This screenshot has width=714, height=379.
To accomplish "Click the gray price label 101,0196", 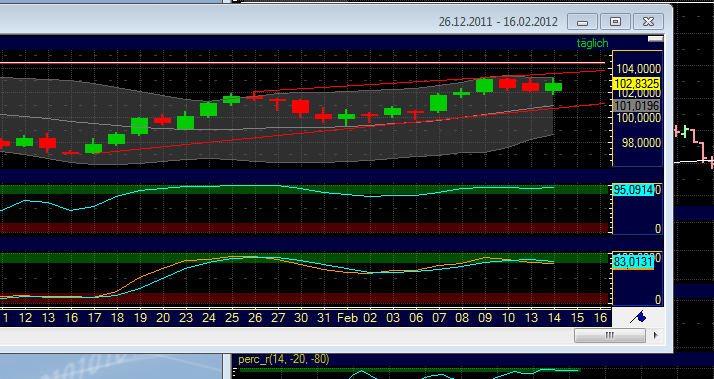I will tap(637, 106).
